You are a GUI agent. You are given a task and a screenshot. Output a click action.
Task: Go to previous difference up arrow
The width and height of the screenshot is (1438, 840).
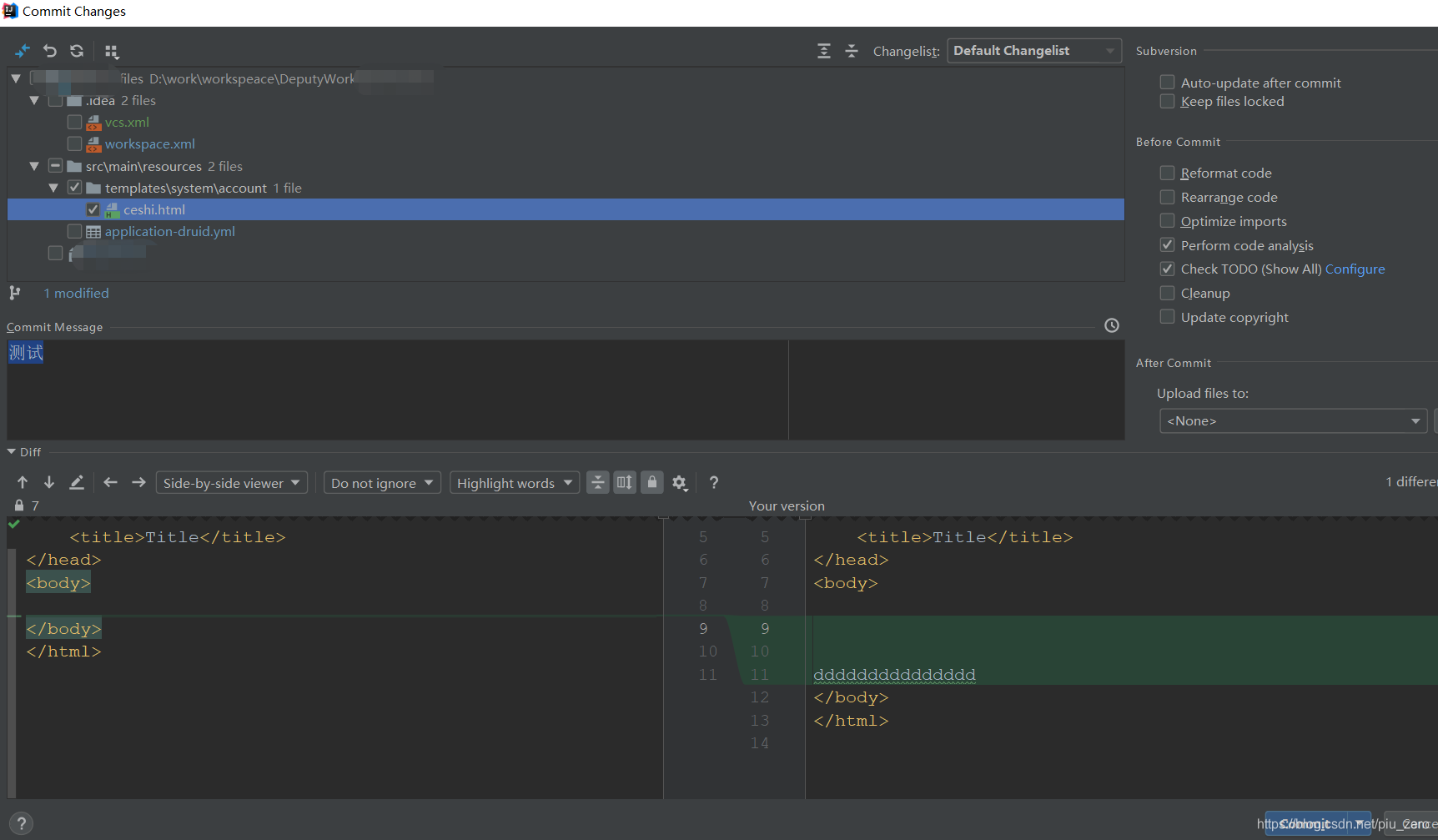tap(23, 482)
